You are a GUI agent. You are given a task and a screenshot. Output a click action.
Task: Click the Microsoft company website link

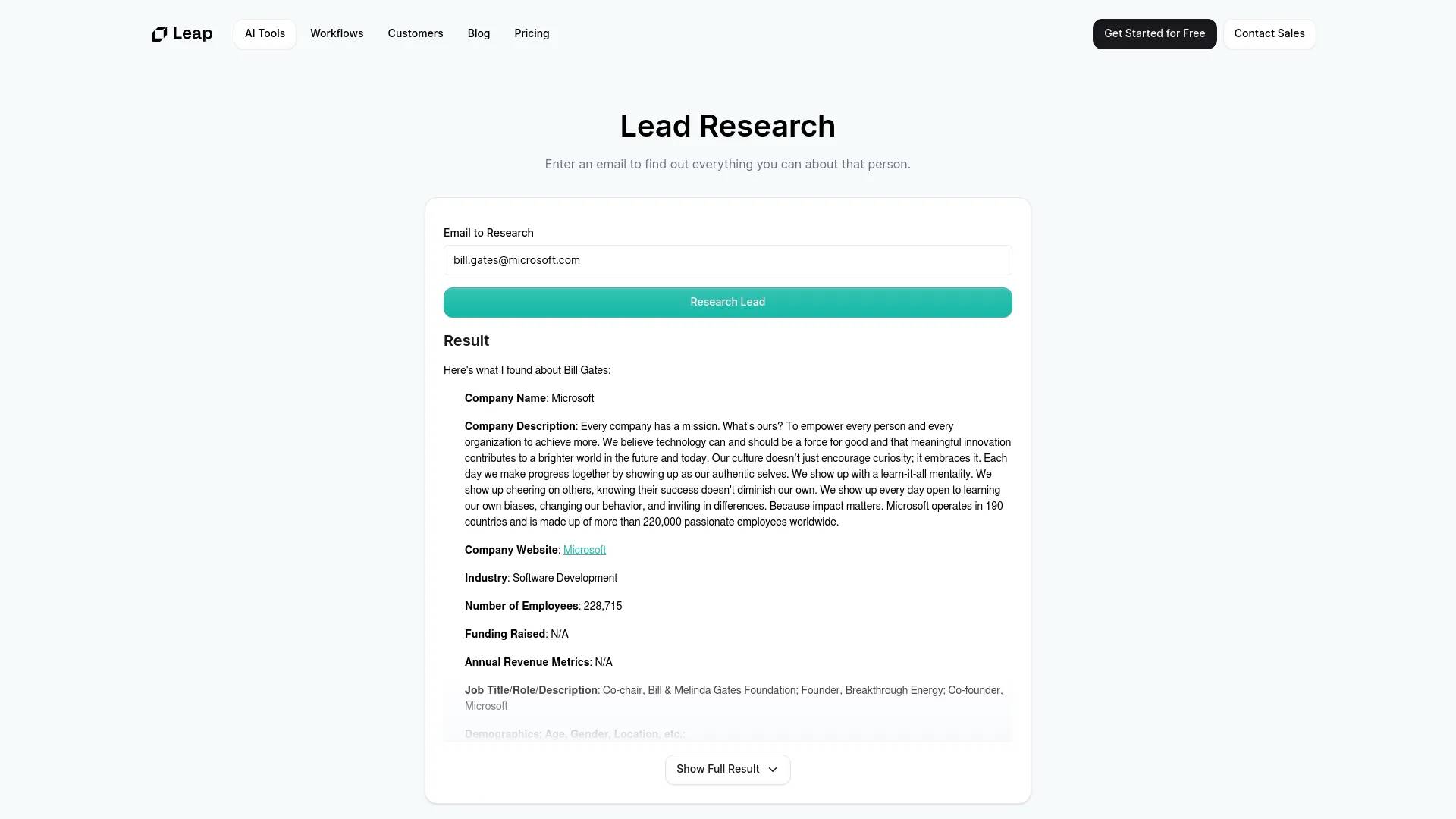click(x=584, y=549)
